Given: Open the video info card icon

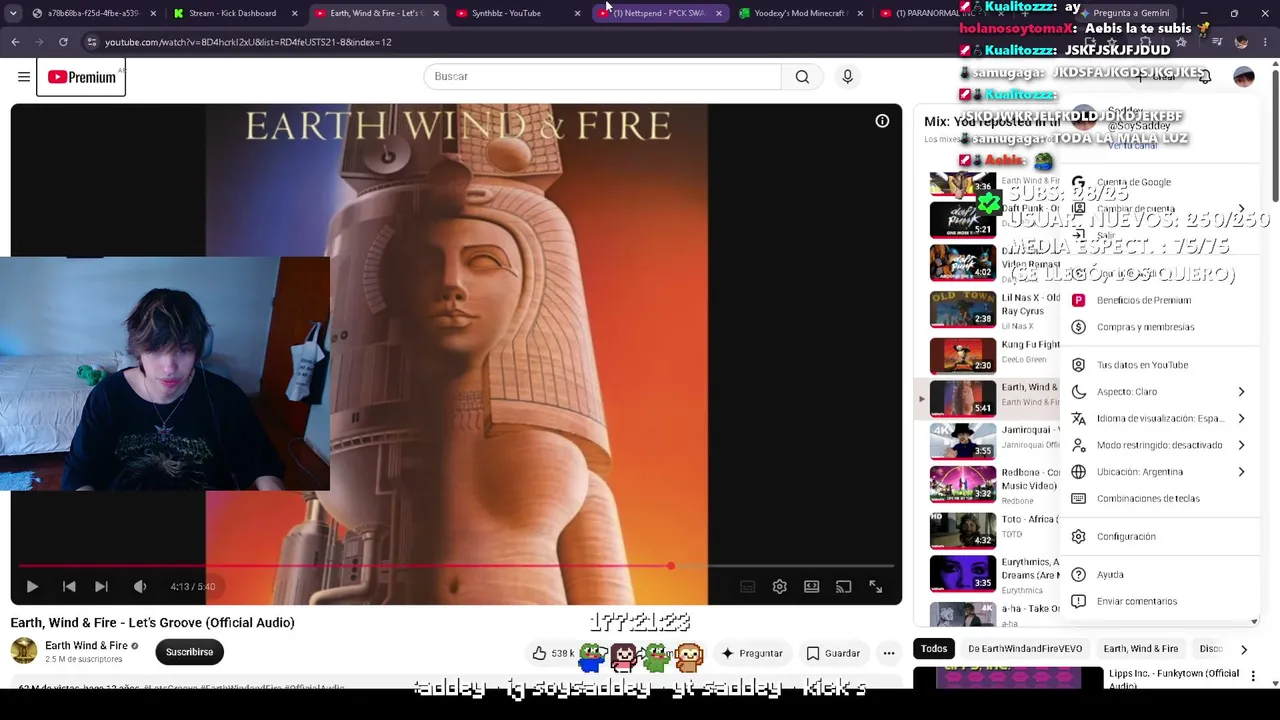Looking at the screenshot, I should (882, 121).
